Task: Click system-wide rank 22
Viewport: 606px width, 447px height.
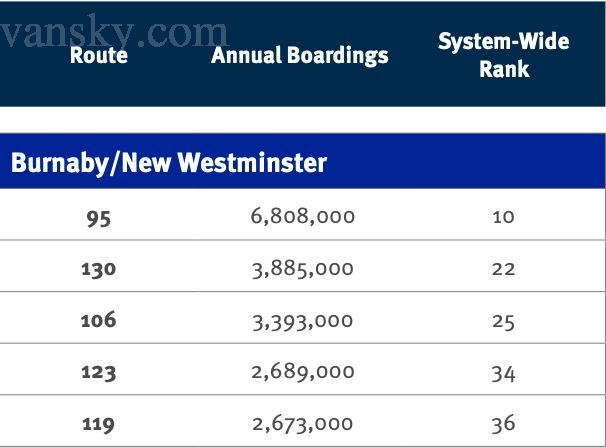Action: point(503,268)
